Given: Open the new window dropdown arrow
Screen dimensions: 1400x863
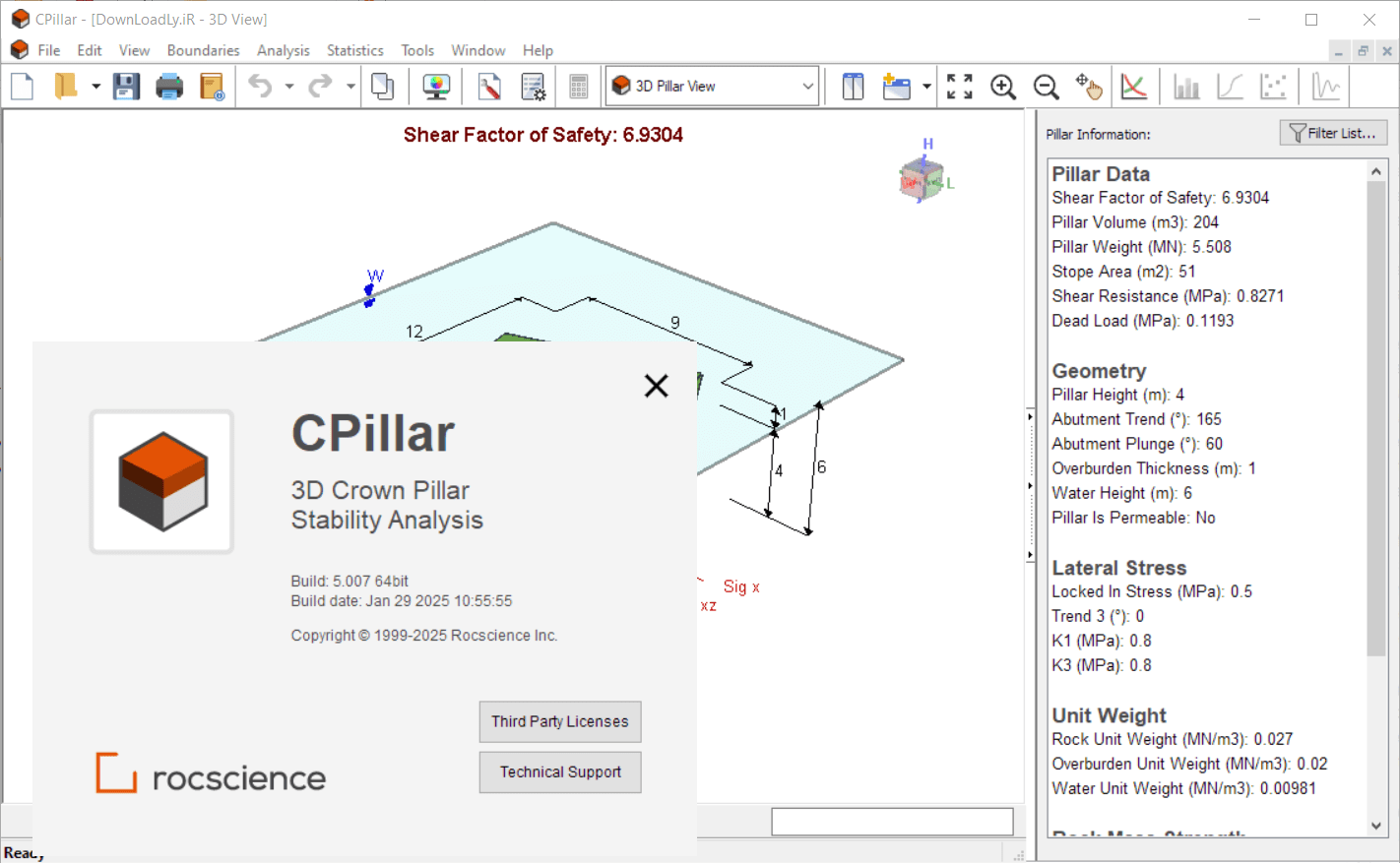Looking at the screenshot, I should click(926, 87).
